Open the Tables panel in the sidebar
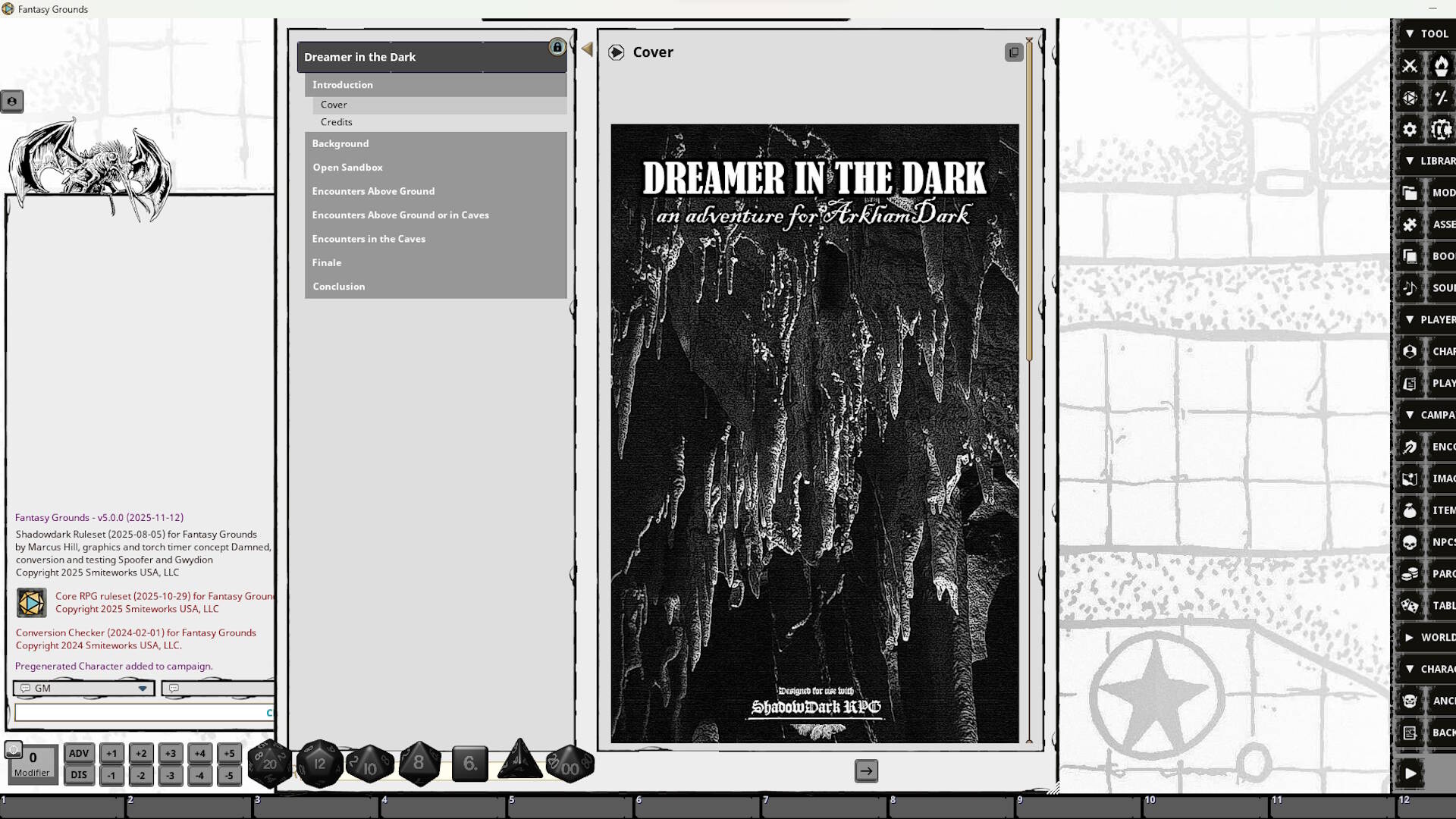This screenshot has width=1456, height=819. (1410, 606)
